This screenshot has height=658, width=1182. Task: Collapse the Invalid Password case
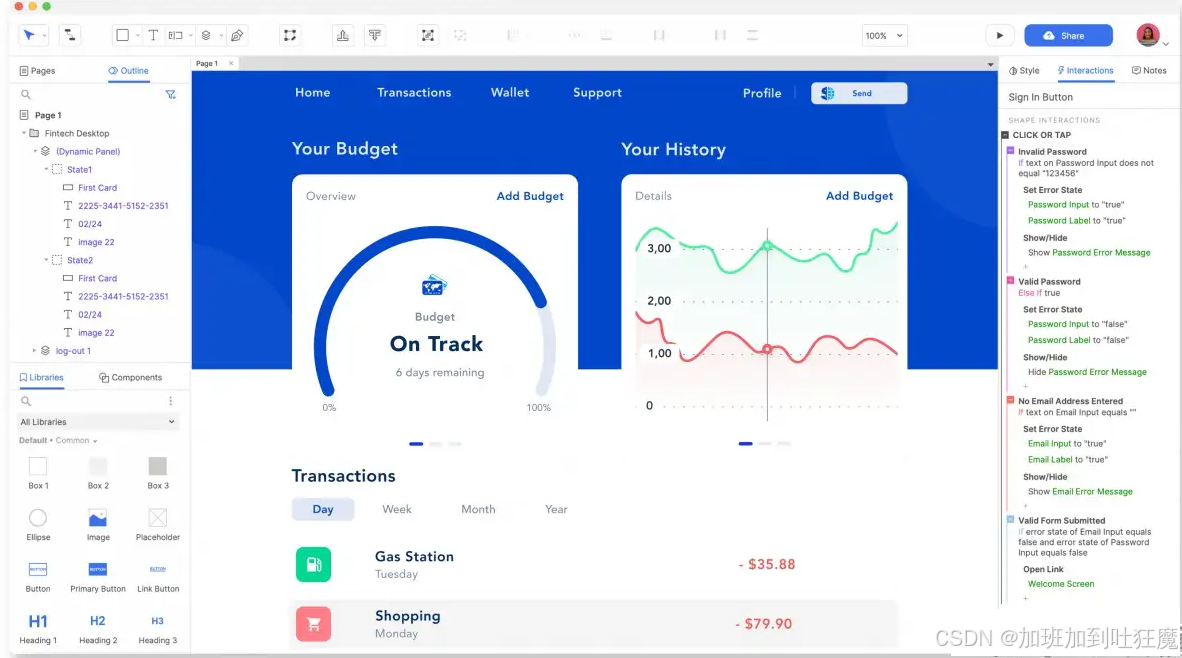point(1010,151)
